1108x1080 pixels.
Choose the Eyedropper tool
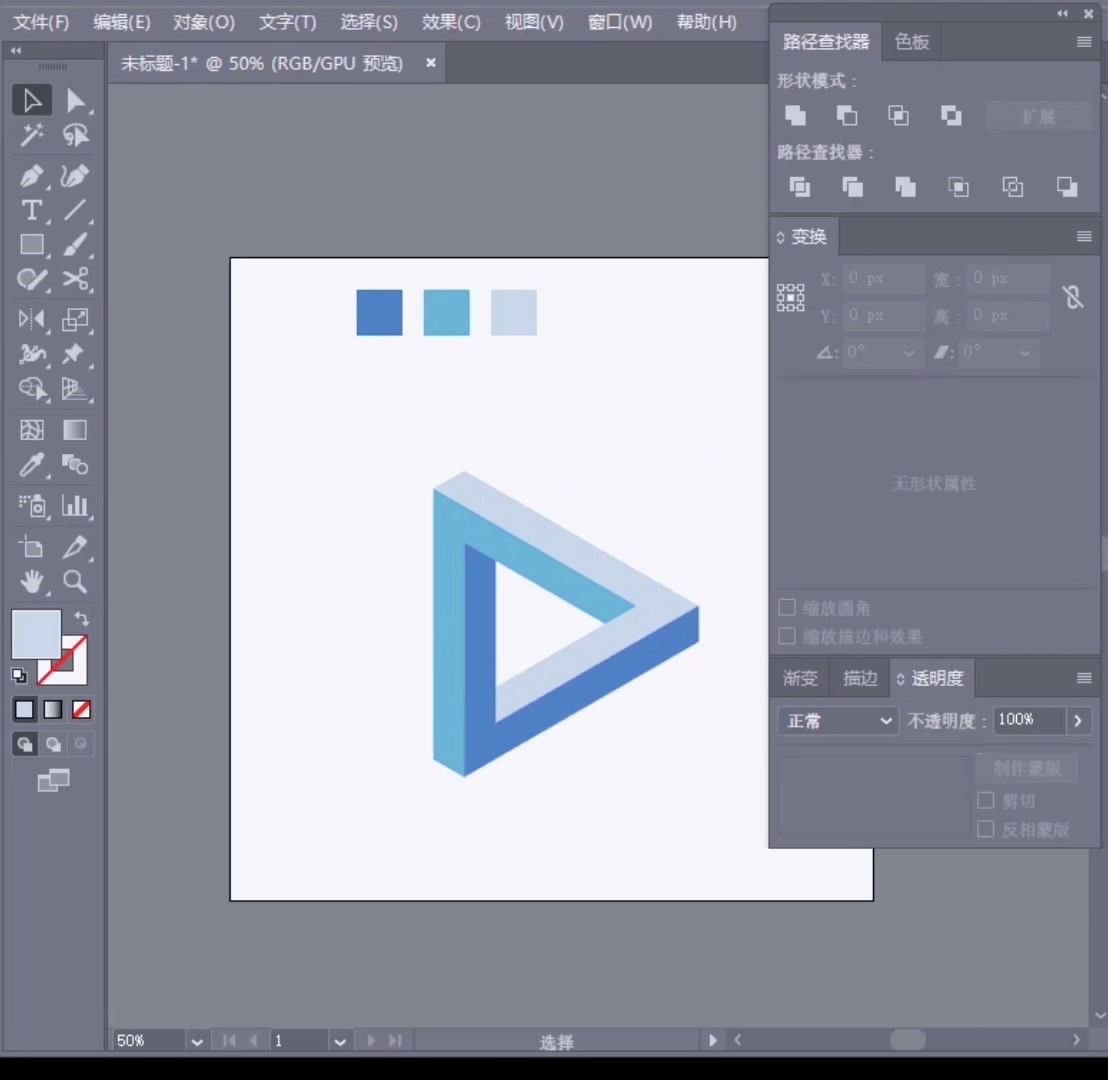click(32, 464)
